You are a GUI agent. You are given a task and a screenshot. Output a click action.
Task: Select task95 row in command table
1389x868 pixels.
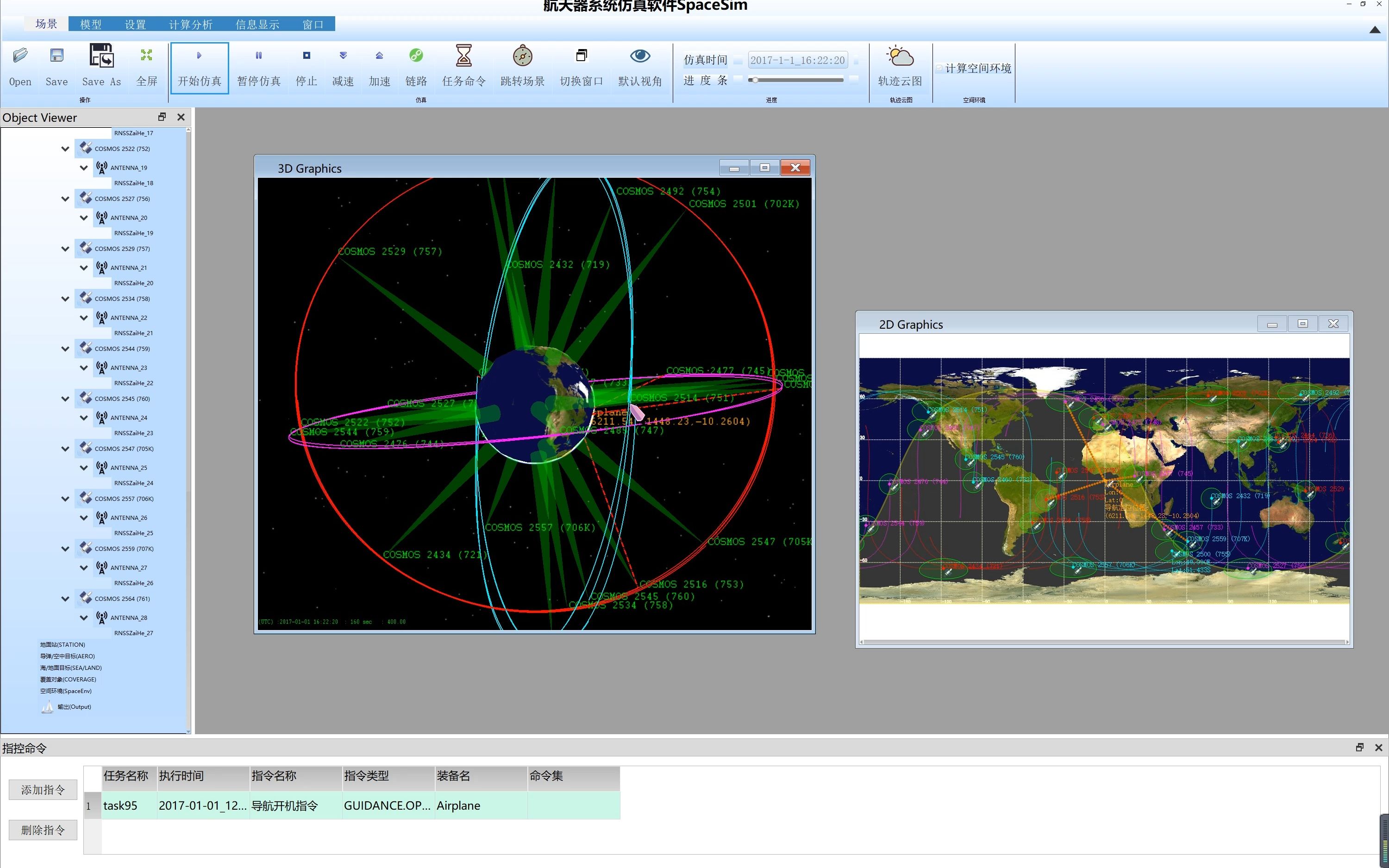[120, 806]
